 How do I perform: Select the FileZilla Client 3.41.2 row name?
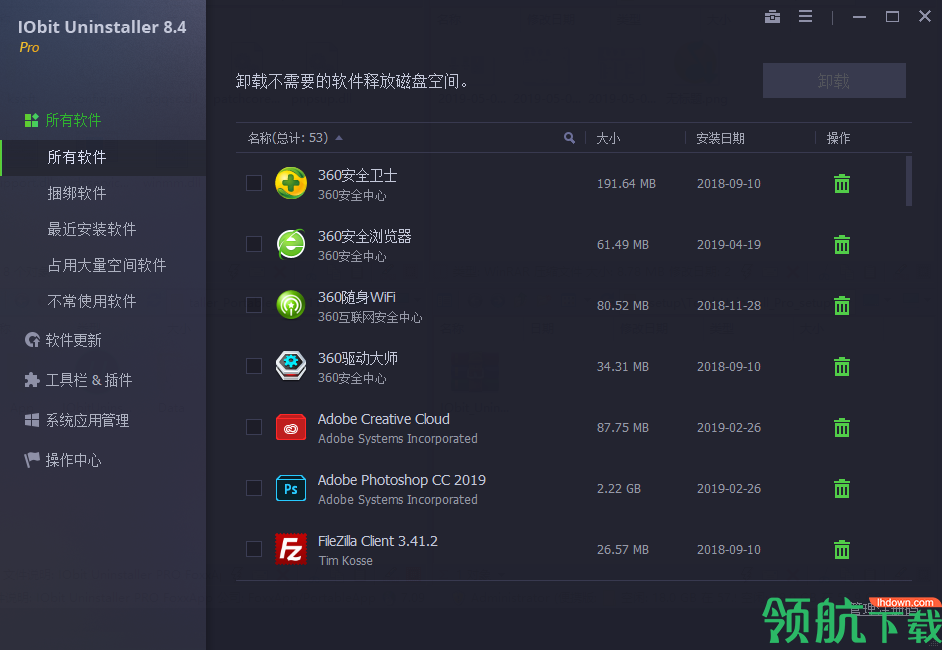pos(377,541)
